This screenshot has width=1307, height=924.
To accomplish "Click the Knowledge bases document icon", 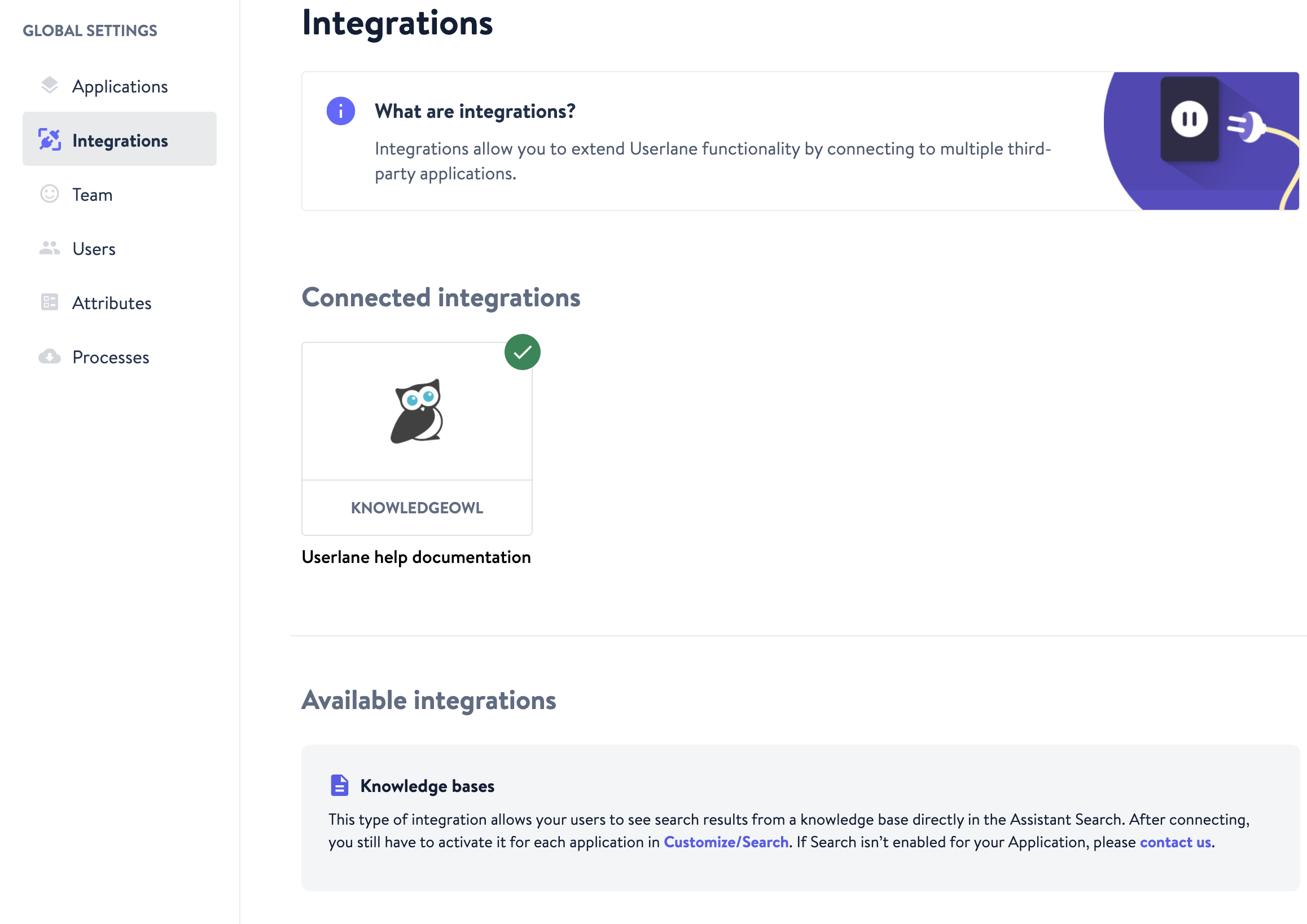I will [339, 785].
